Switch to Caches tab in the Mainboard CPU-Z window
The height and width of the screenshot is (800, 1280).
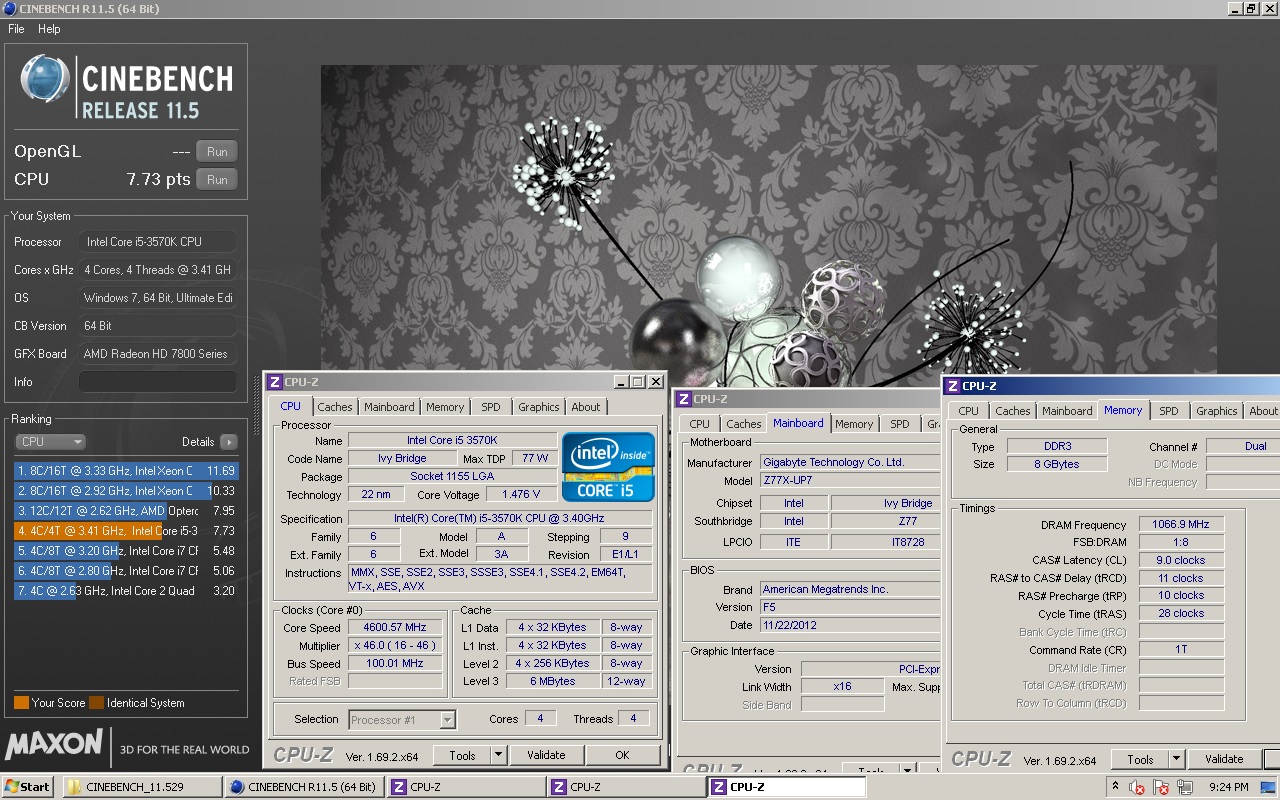[x=743, y=424]
